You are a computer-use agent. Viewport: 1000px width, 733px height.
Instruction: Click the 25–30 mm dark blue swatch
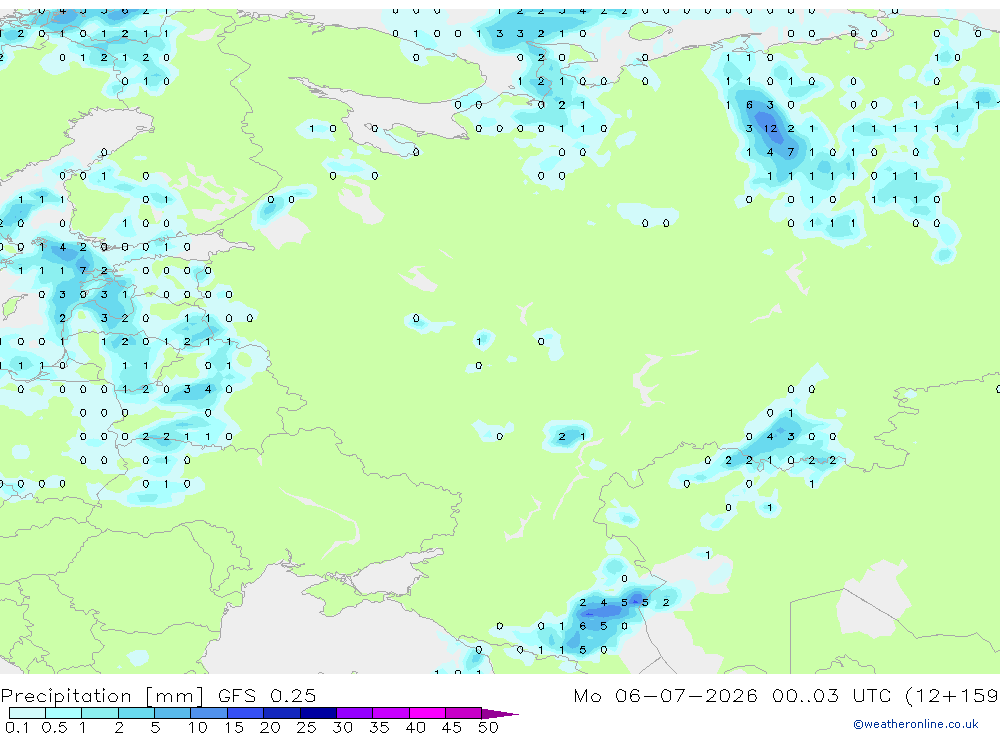point(318,713)
